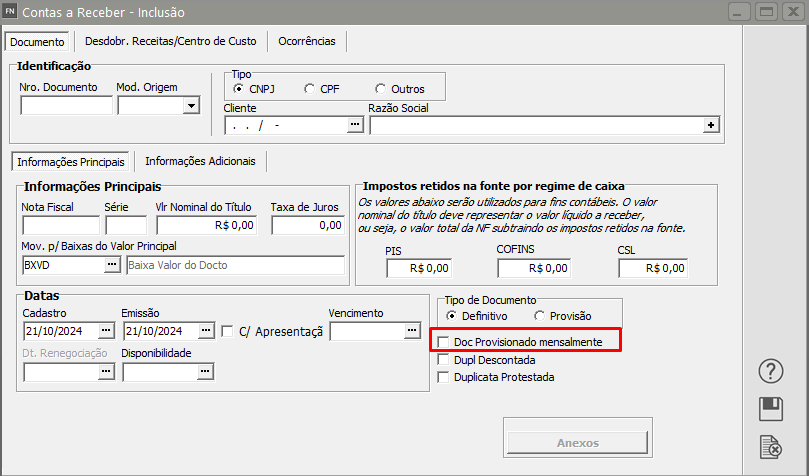Click the cancel document icon
The image size is (809, 476).
[x=771, y=446]
